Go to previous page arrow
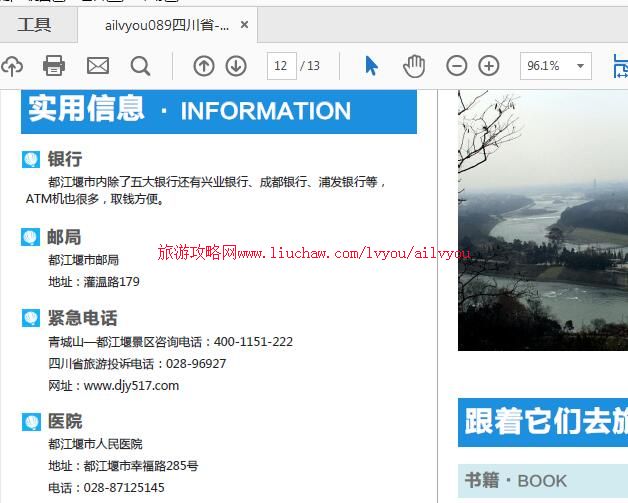The image size is (628, 503). (204, 66)
